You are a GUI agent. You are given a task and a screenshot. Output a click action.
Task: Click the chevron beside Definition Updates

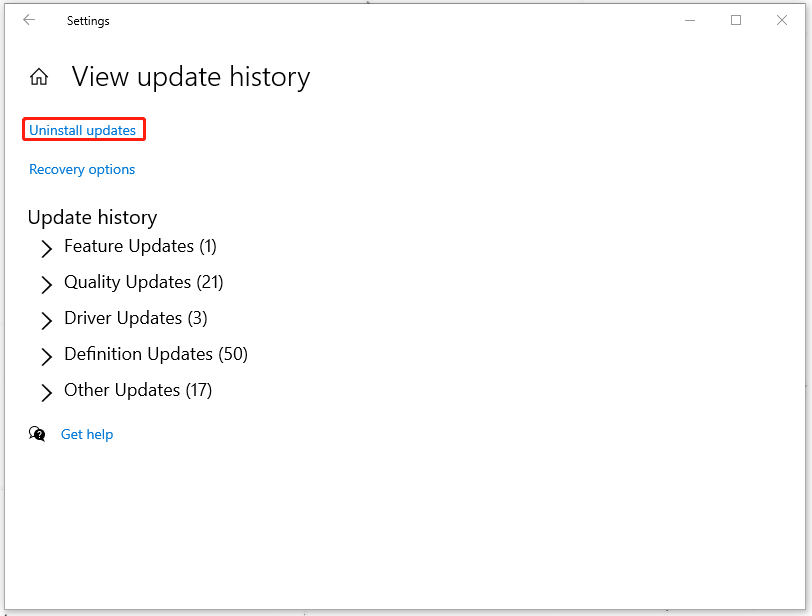(46, 356)
